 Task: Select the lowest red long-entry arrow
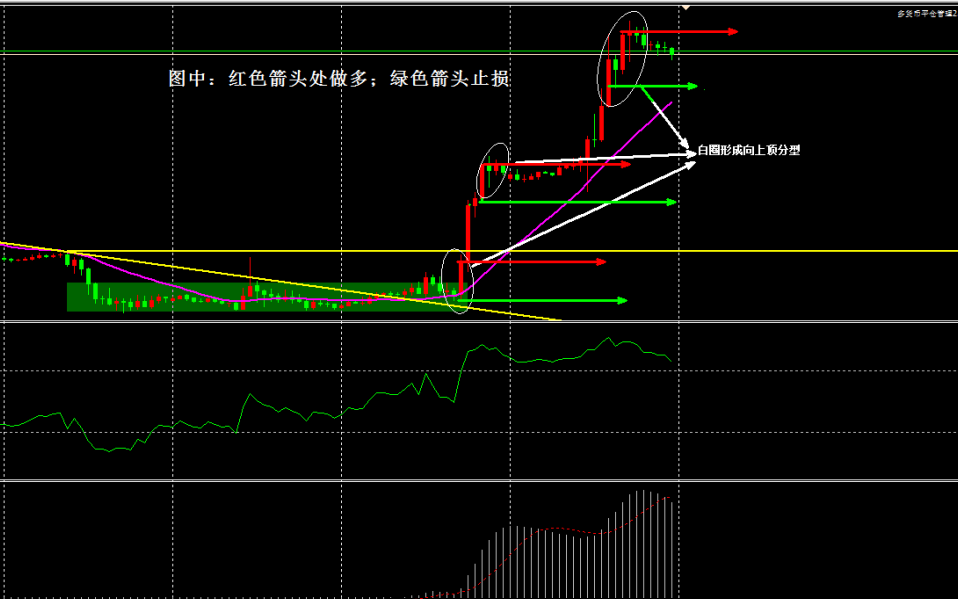point(540,262)
